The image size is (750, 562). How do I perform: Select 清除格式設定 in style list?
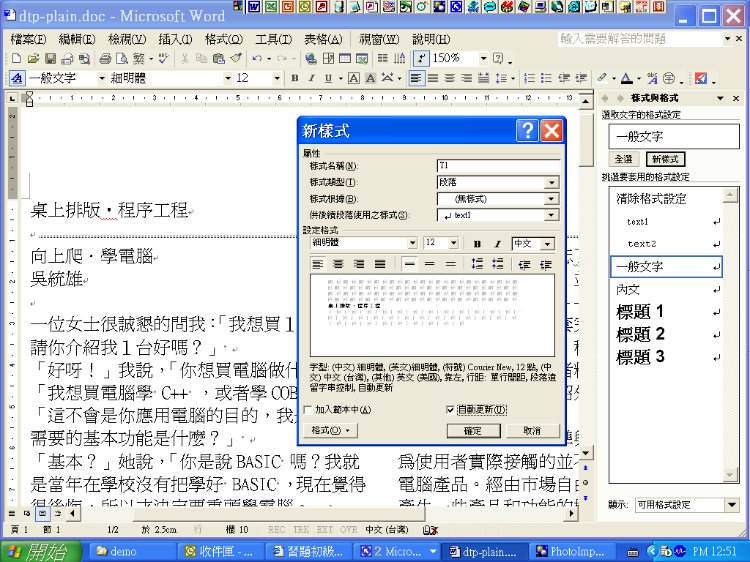click(666, 198)
